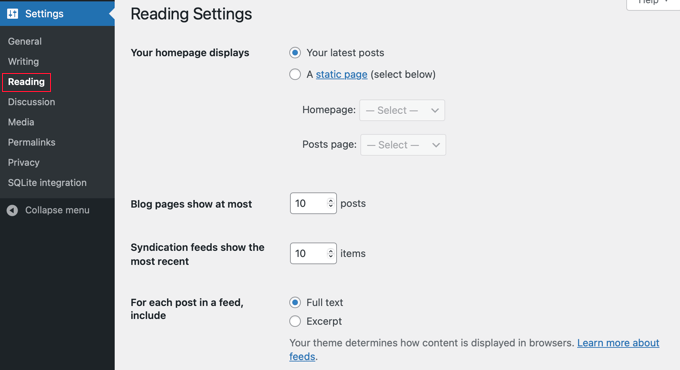Select Full text feed option
The height and width of the screenshot is (370, 680).
[x=295, y=302]
